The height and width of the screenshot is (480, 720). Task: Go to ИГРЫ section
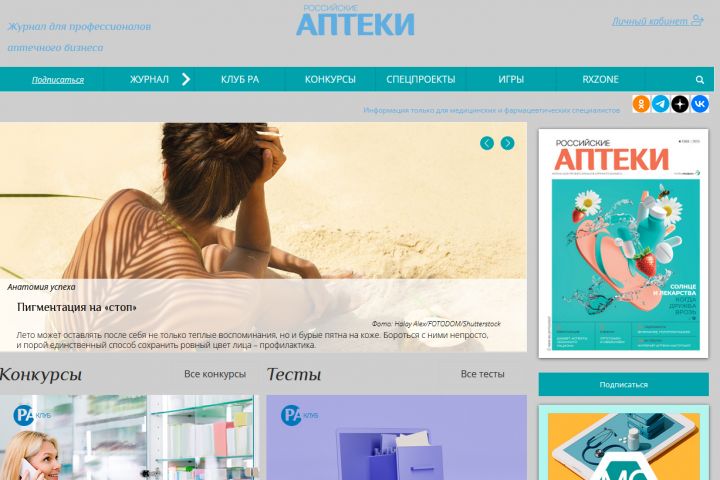tap(511, 79)
